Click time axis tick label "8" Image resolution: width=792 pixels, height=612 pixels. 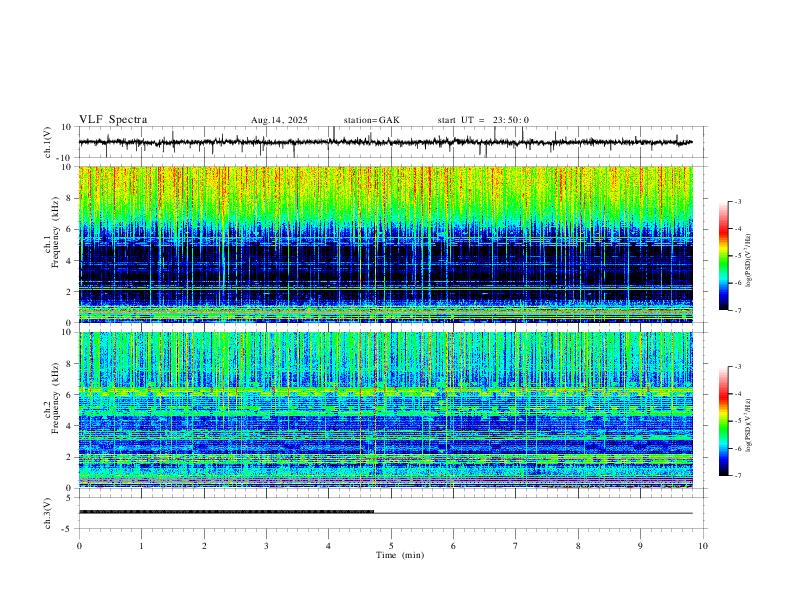[x=578, y=546]
